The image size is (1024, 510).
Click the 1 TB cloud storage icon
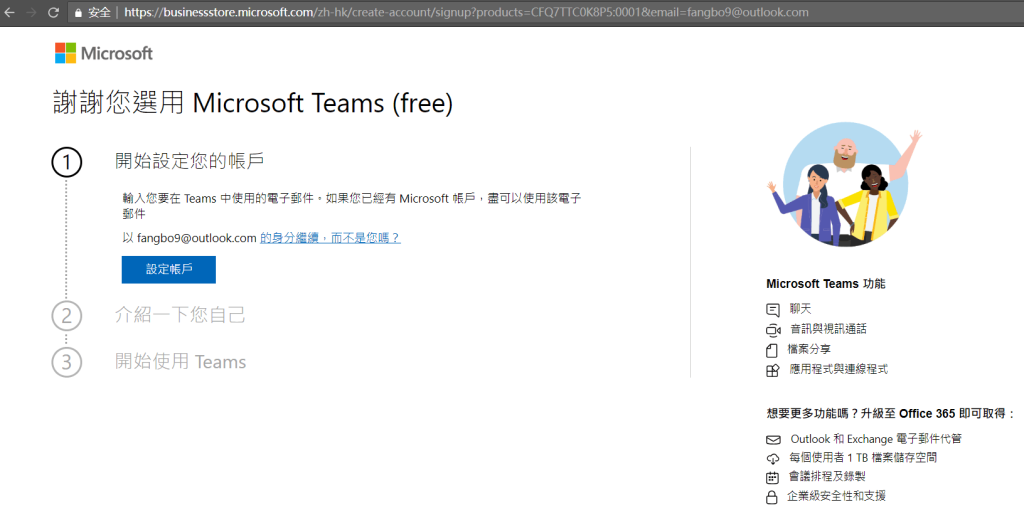pos(773,458)
